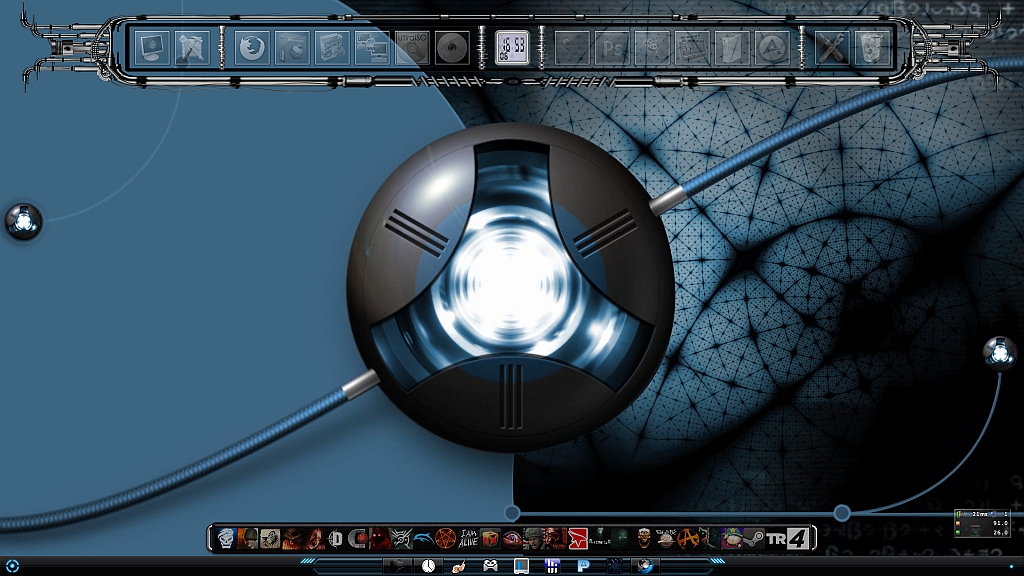
Task: Open Photoshop from the top application dock
Action: 612,48
